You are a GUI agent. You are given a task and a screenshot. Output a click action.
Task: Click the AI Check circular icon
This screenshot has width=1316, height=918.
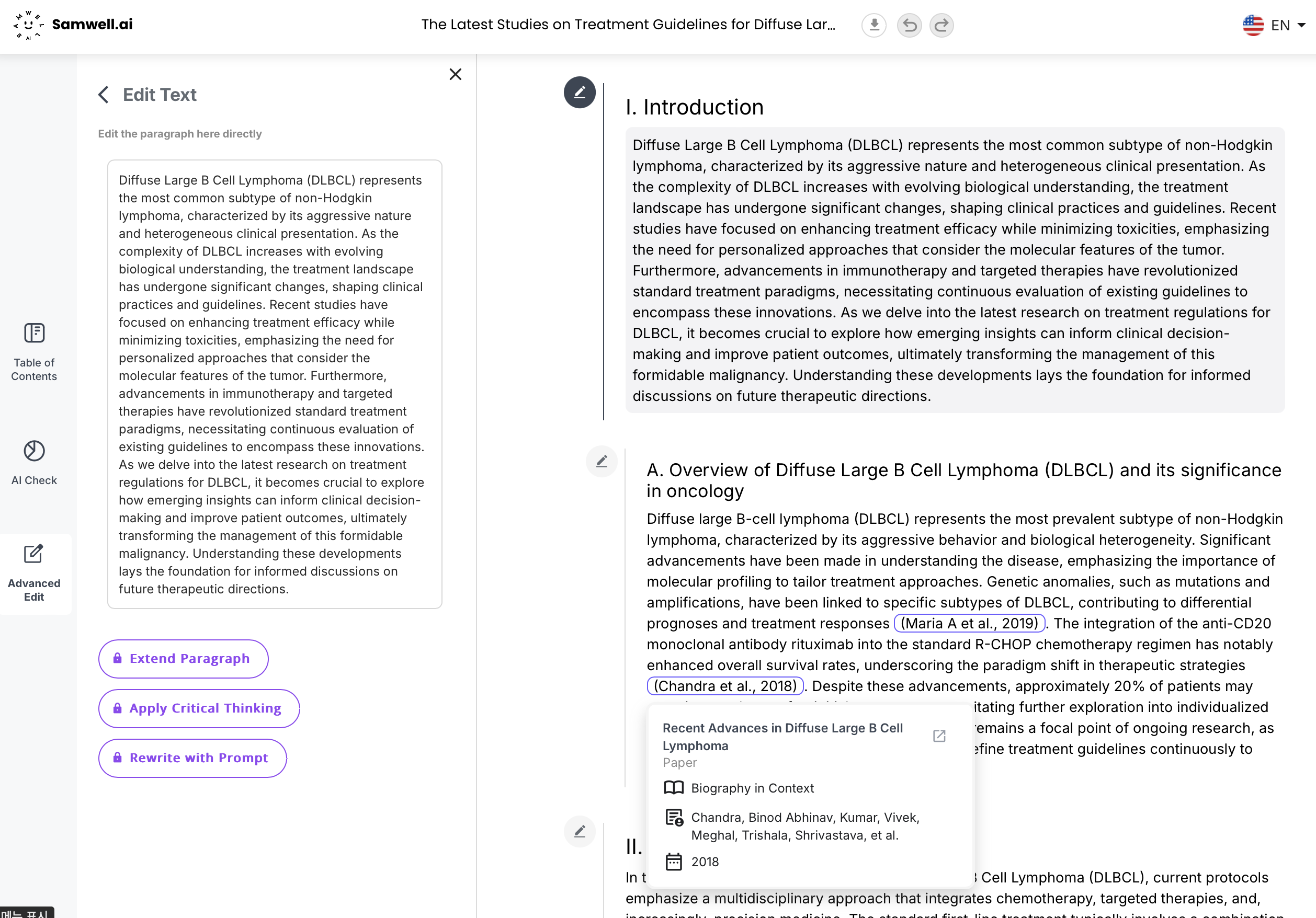34,451
